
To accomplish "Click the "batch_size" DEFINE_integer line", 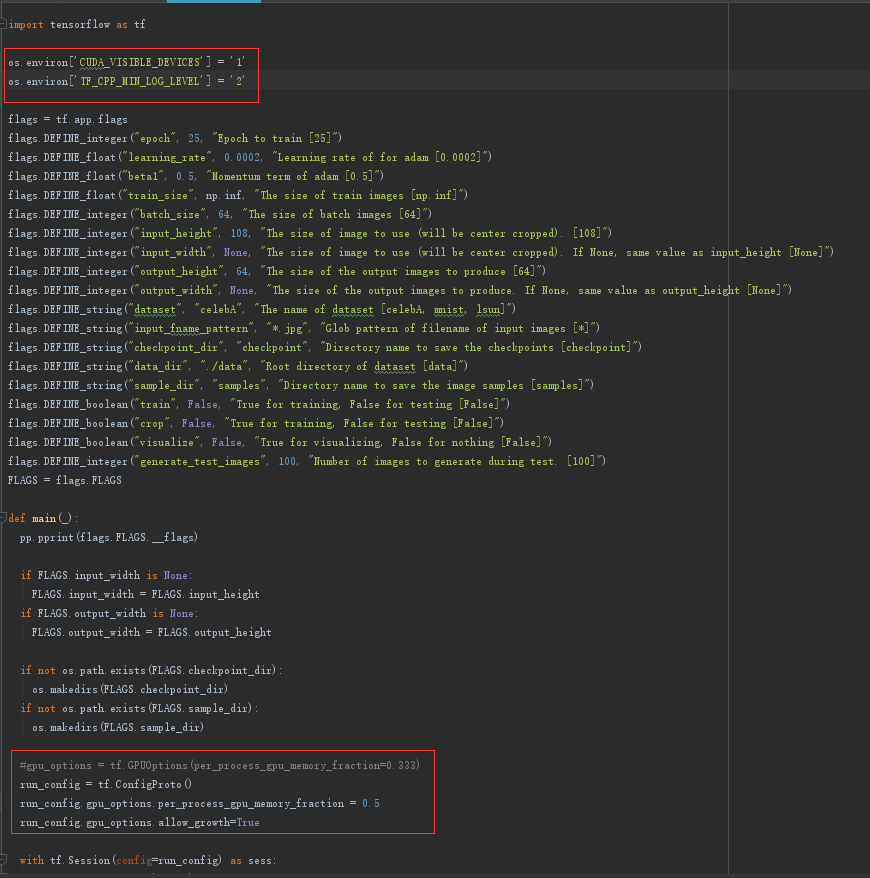I will point(220,214).
